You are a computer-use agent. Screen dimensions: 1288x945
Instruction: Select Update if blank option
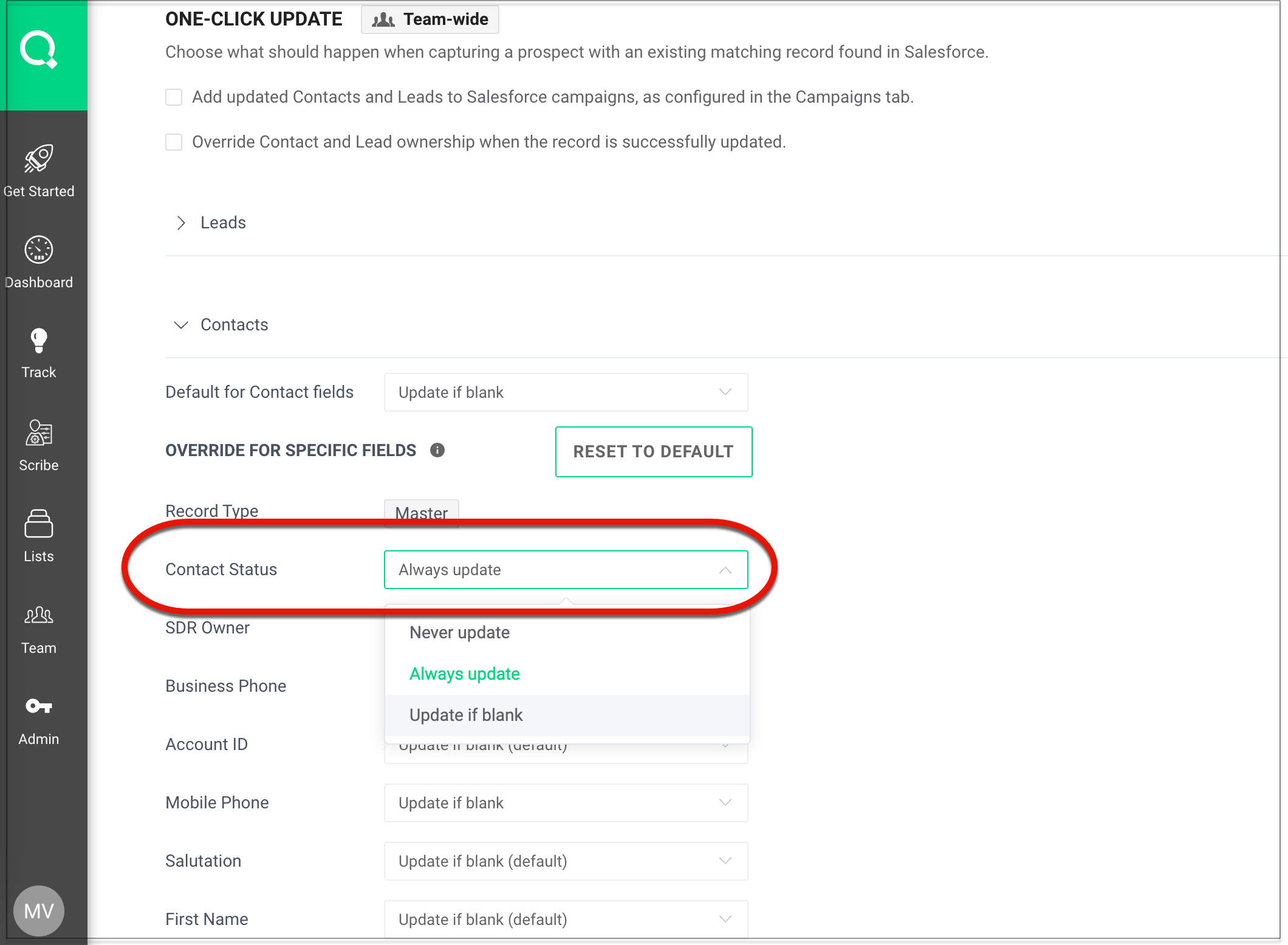466,715
